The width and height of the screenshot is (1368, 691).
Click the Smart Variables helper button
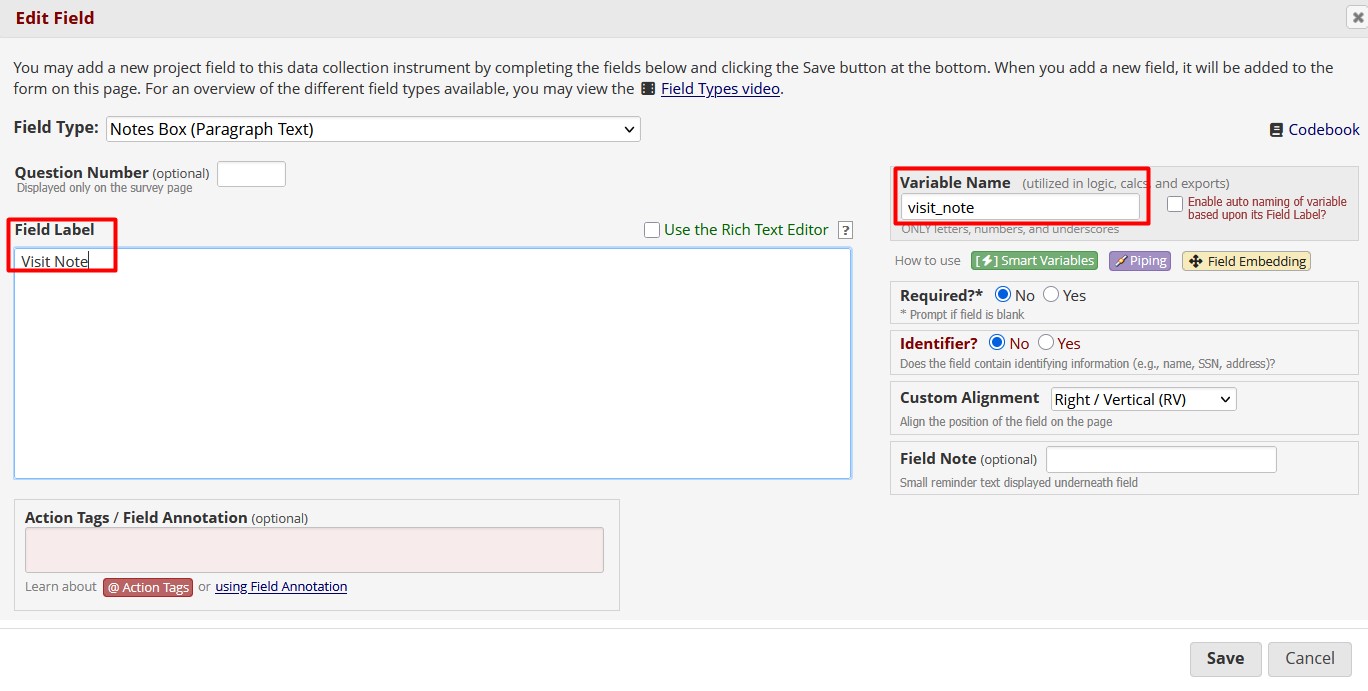pyautogui.click(x=1034, y=260)
